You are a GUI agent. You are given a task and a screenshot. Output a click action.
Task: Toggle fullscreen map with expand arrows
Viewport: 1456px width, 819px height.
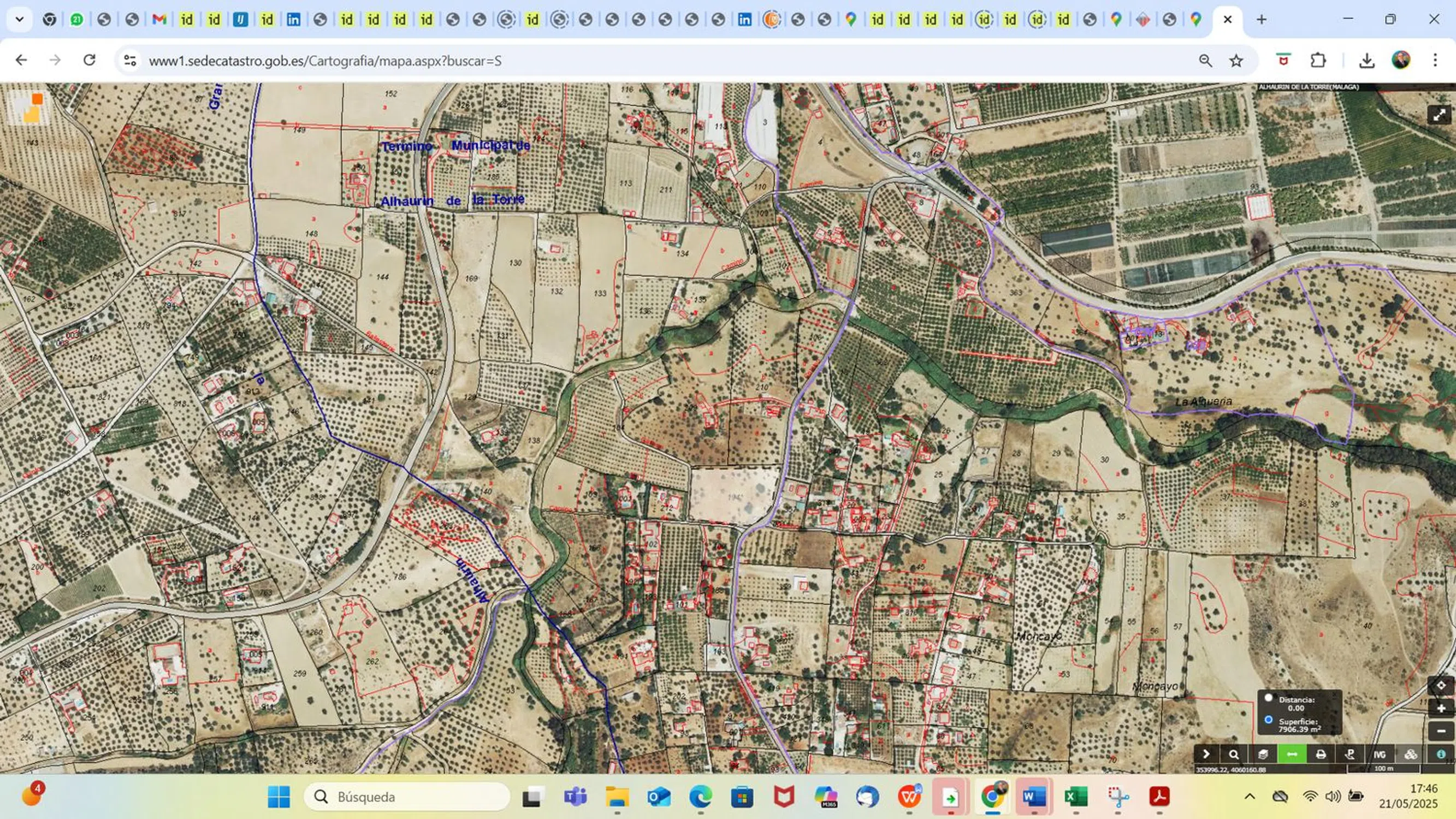tap(1439, 115)
